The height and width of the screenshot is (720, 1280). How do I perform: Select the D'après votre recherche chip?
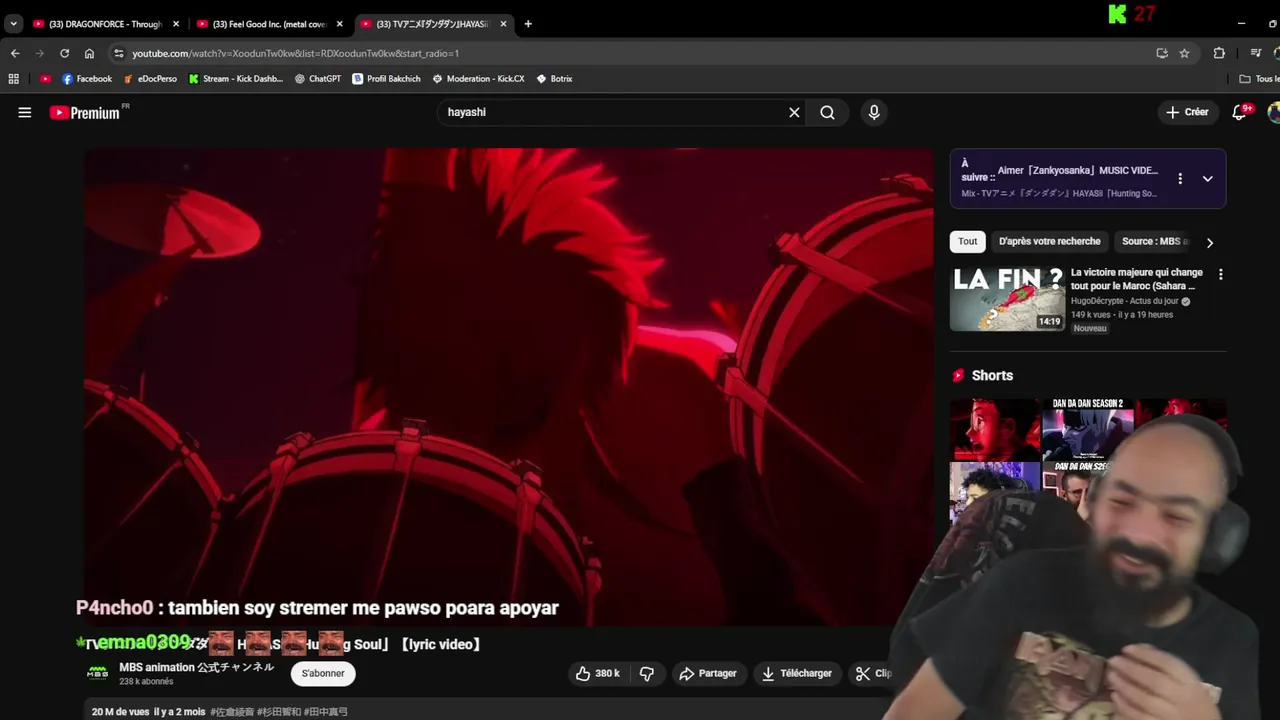click(x=1049, y=241)
